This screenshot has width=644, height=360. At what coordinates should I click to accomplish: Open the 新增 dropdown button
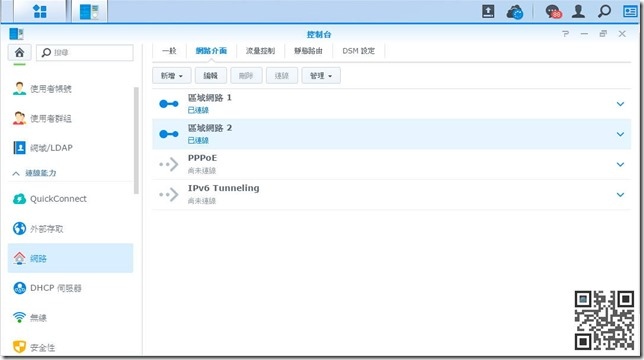click(x=172, y=76)
